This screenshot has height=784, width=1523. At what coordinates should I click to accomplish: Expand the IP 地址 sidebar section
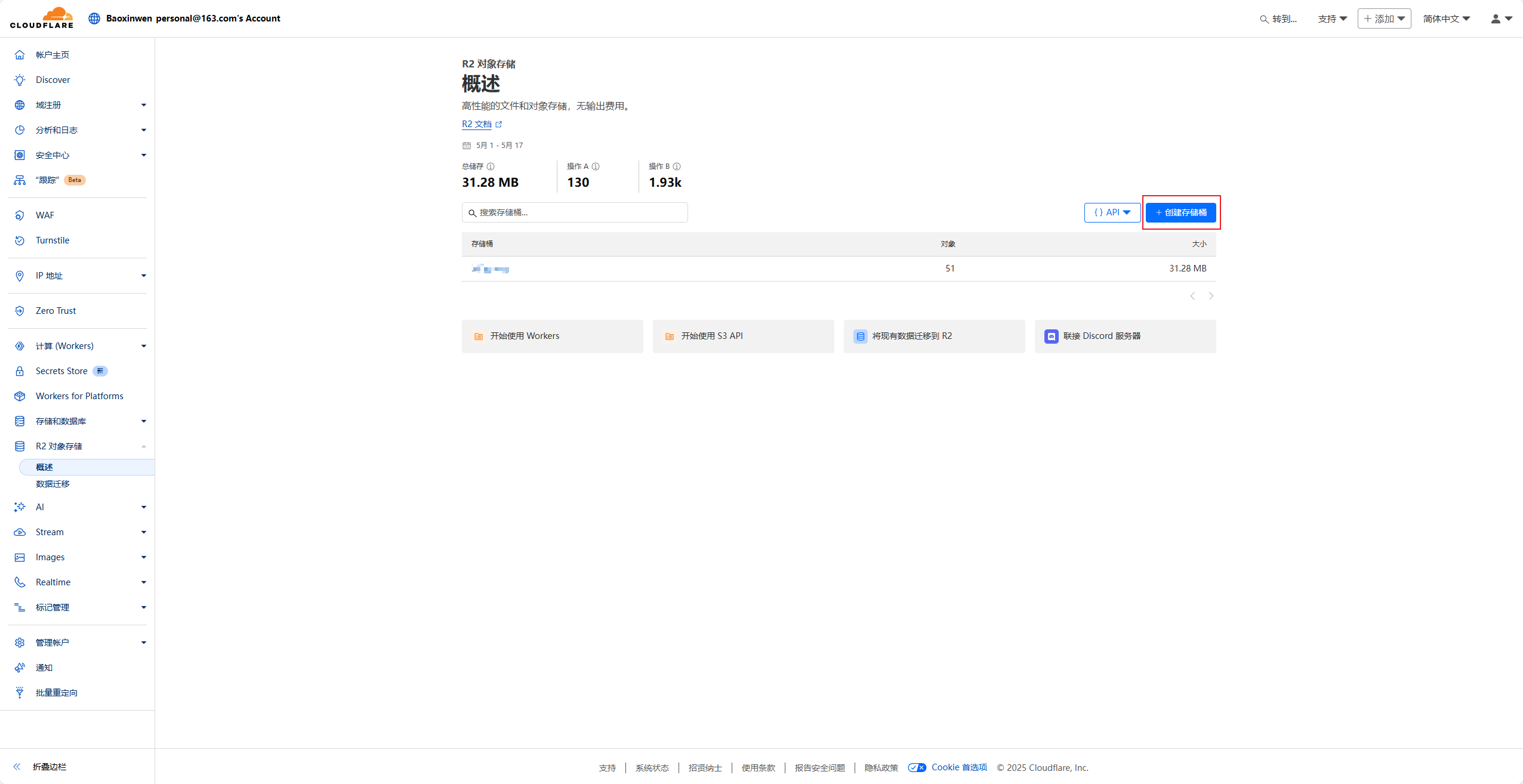coord(144,276)
